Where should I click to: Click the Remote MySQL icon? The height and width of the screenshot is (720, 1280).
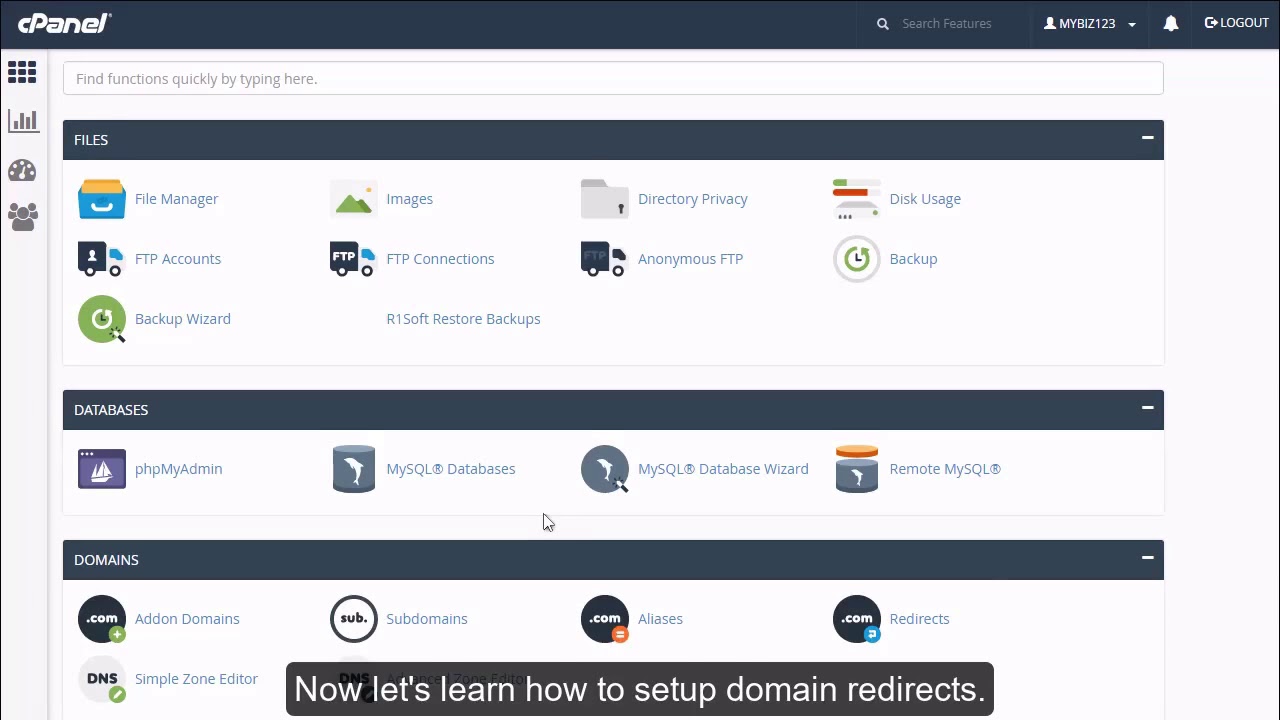pos(857,469)
